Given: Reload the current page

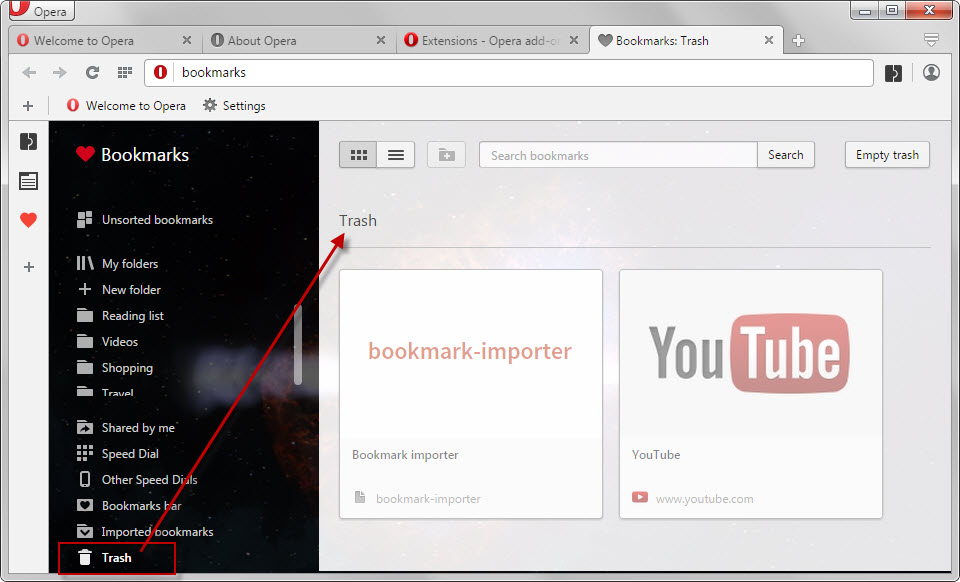Looking at the screenshot, I should (x=92, y=73).
